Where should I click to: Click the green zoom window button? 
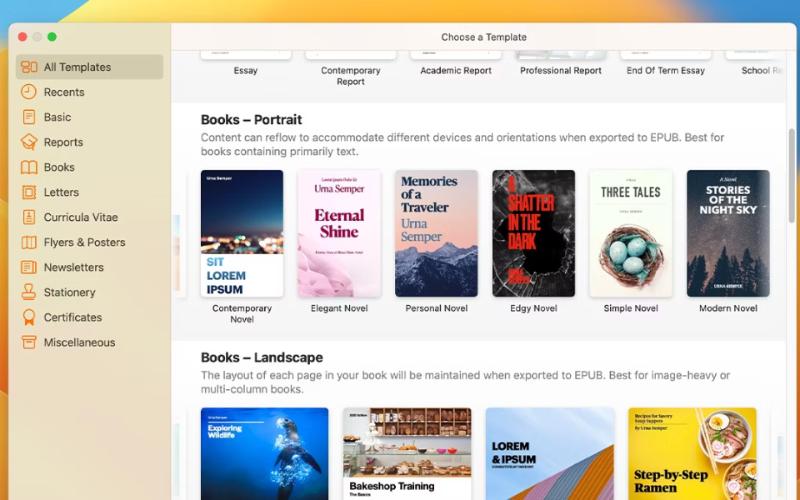click(52, 37)
